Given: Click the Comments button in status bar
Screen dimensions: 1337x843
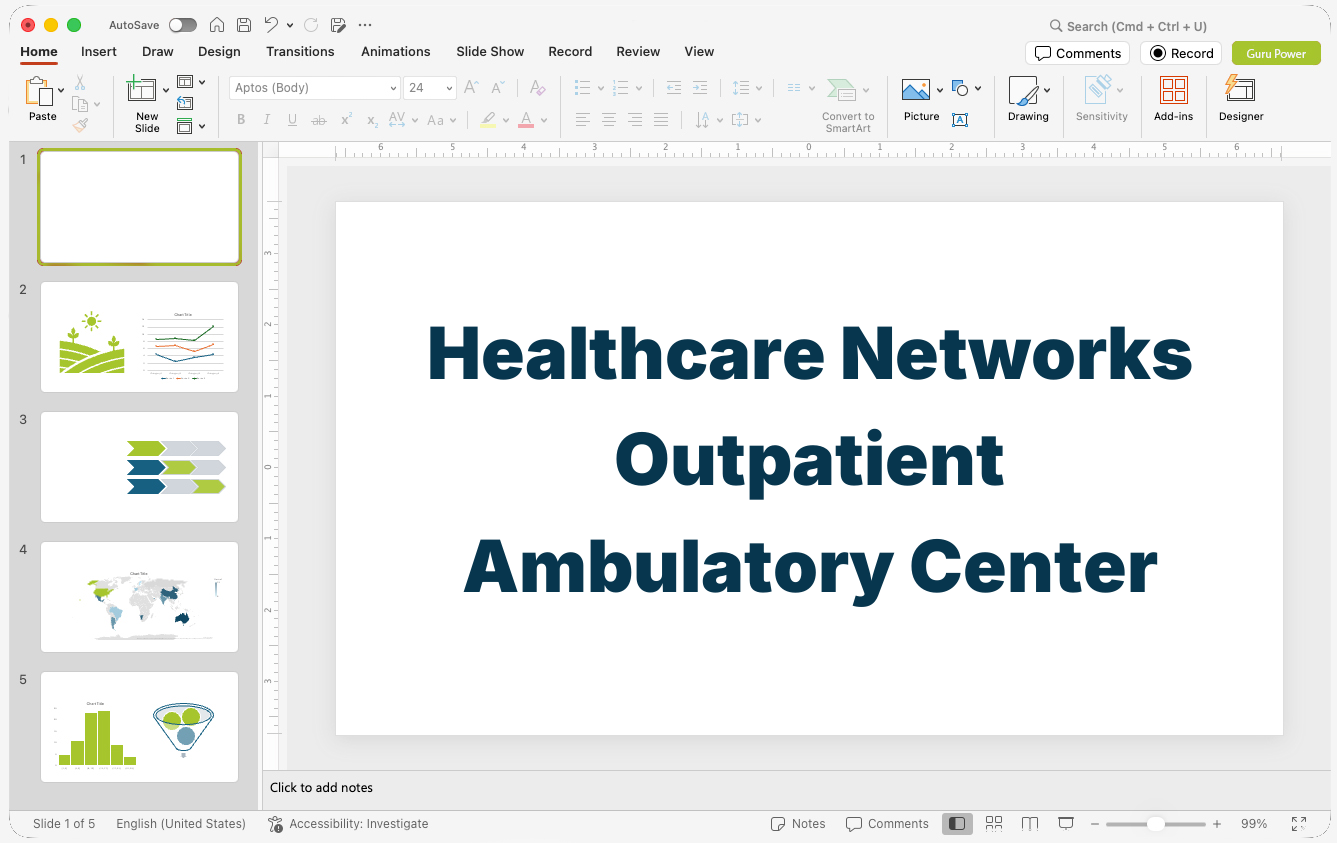Looking at the screenshot, I should (887, 824).
